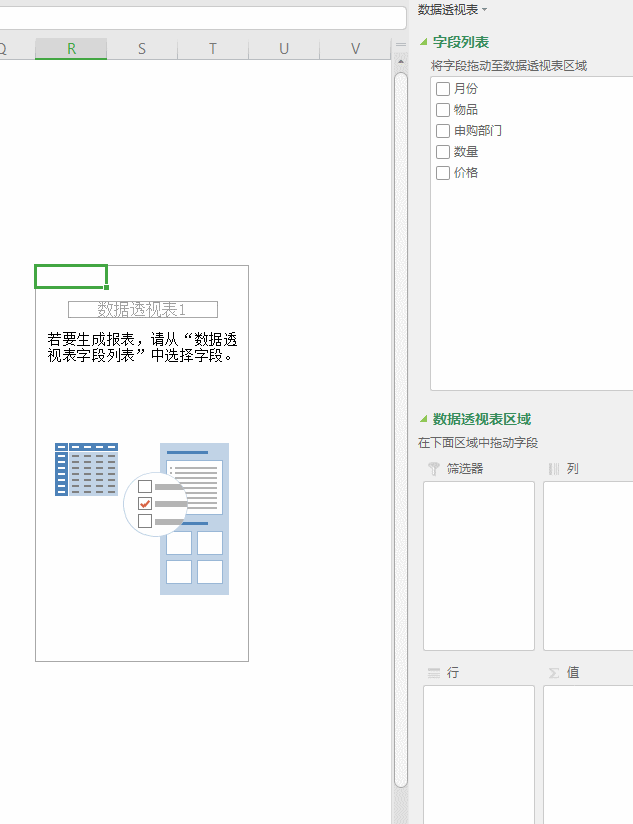Enable the 申购部门 field checkbox
Viewport: 633px width, 824px height.
(x=443, y=131)
